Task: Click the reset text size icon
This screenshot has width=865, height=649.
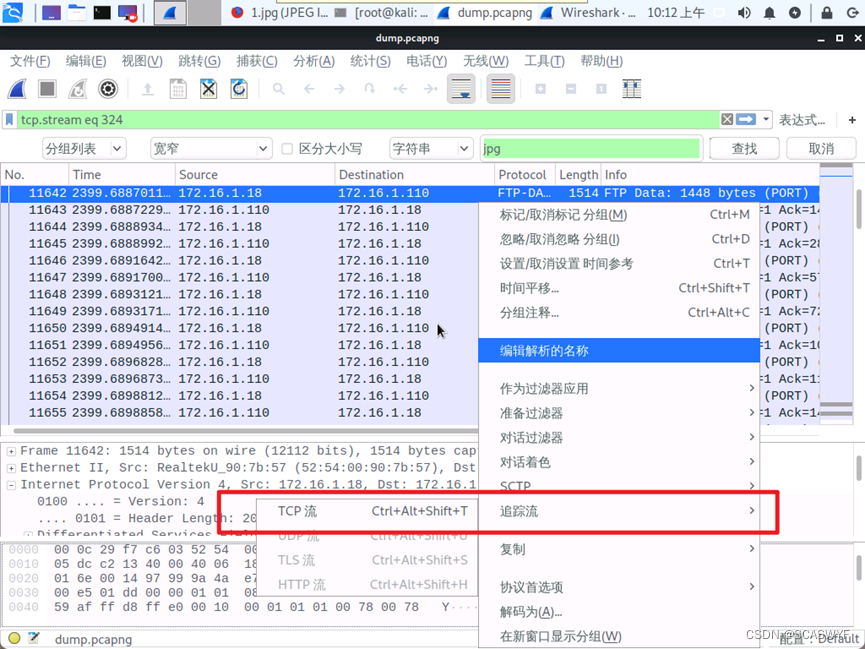Action: 601,89
